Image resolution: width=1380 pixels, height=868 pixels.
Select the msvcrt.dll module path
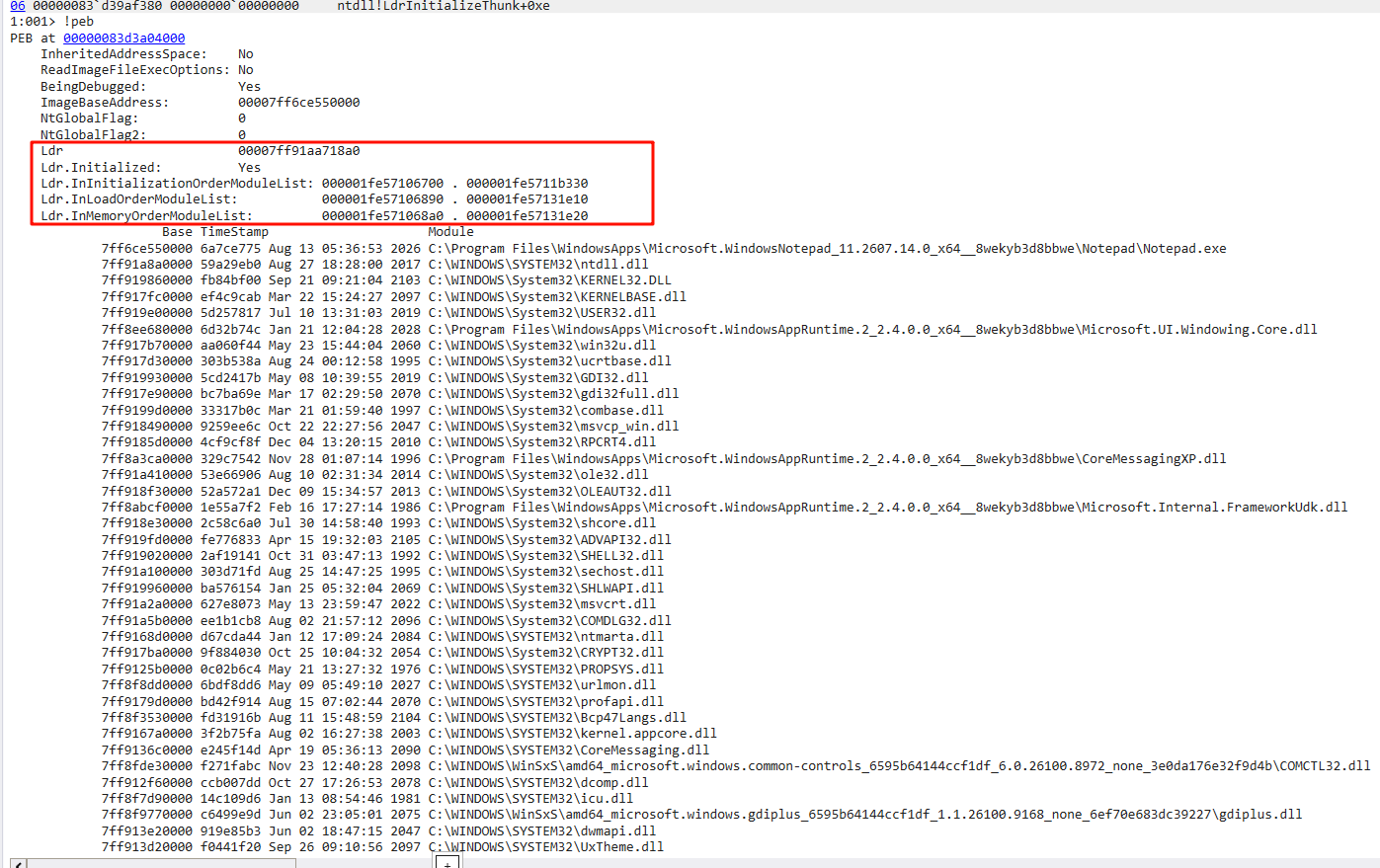click(x=542, y=604)
